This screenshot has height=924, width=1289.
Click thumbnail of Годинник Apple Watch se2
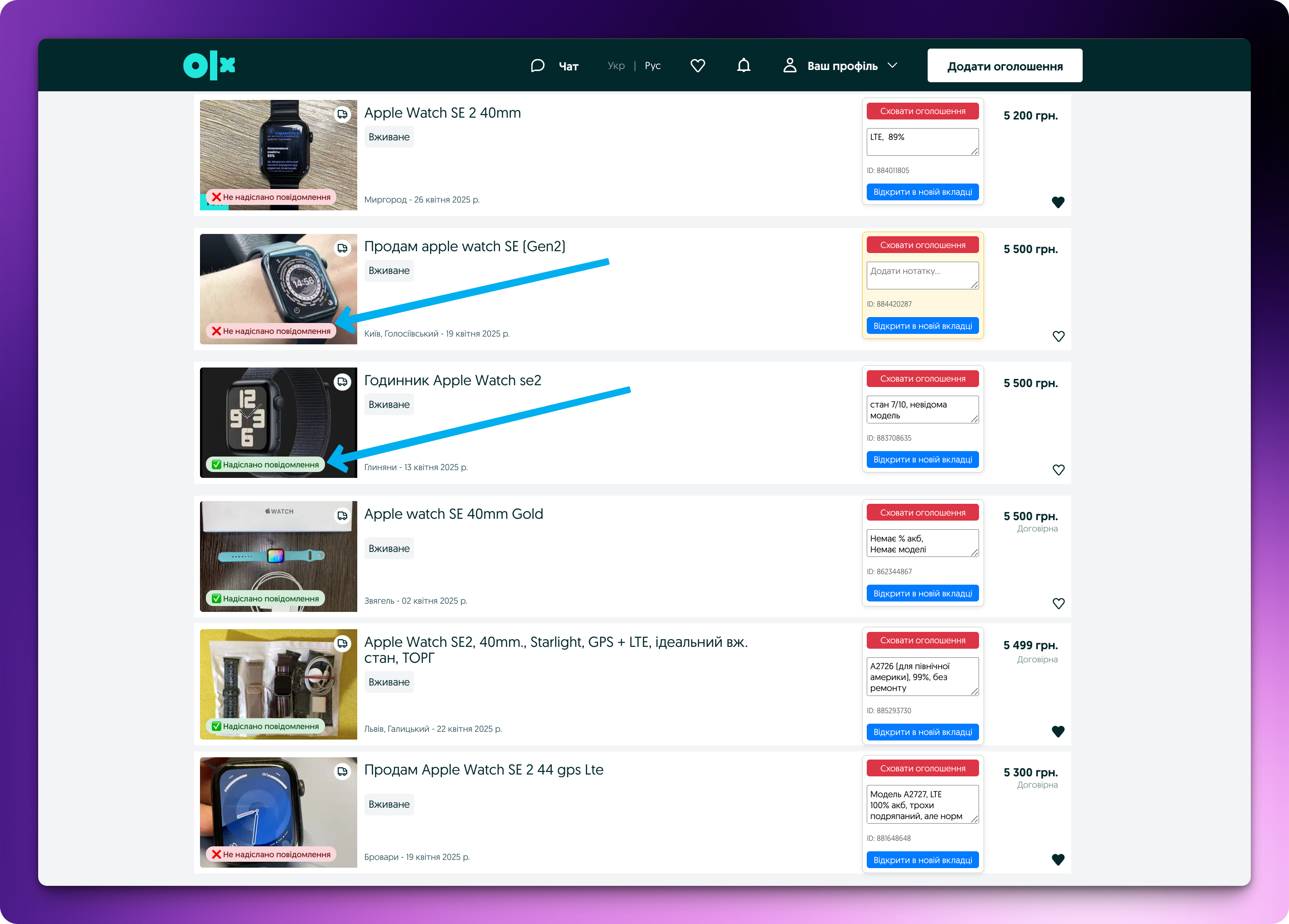point(279,422)
